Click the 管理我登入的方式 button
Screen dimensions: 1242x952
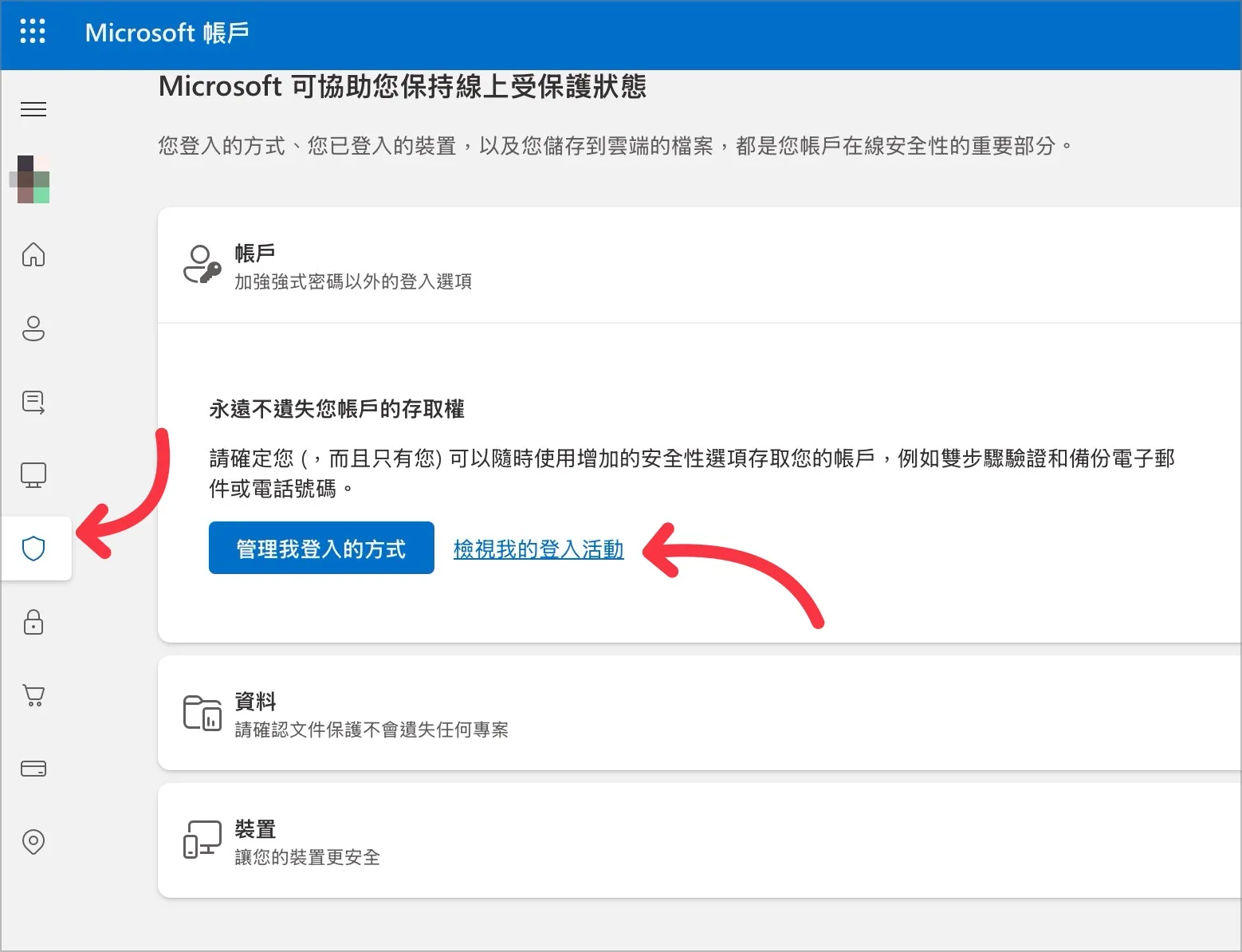point(321,548)
